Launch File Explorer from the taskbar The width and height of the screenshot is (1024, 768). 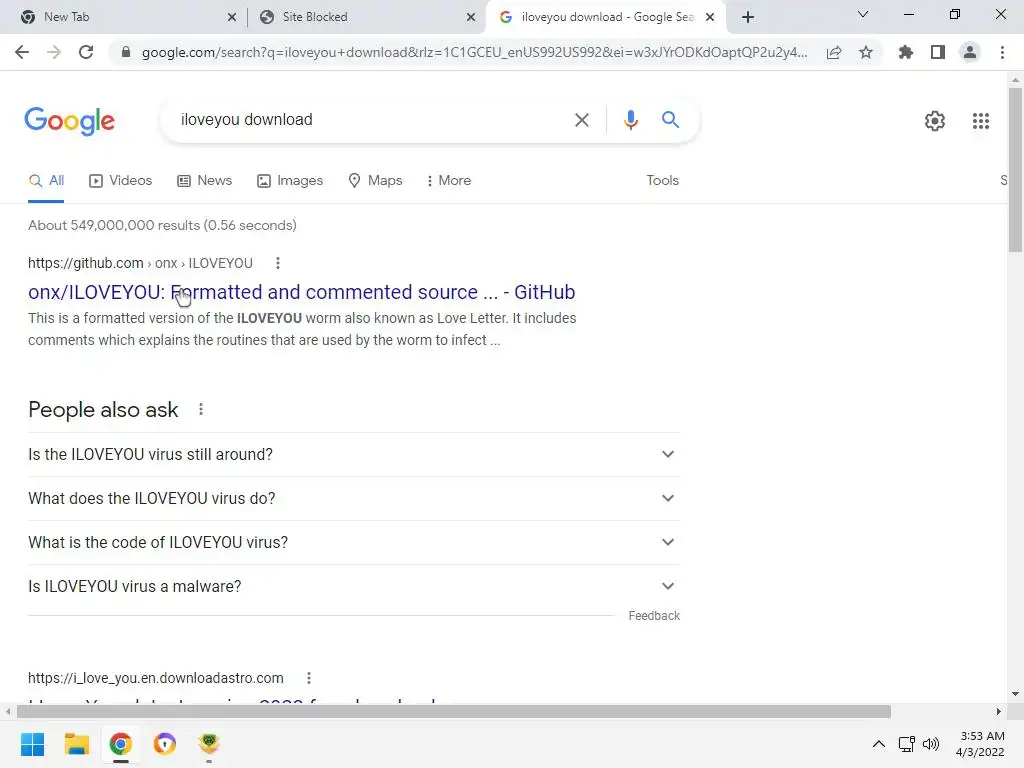click(x=76, y=744)
